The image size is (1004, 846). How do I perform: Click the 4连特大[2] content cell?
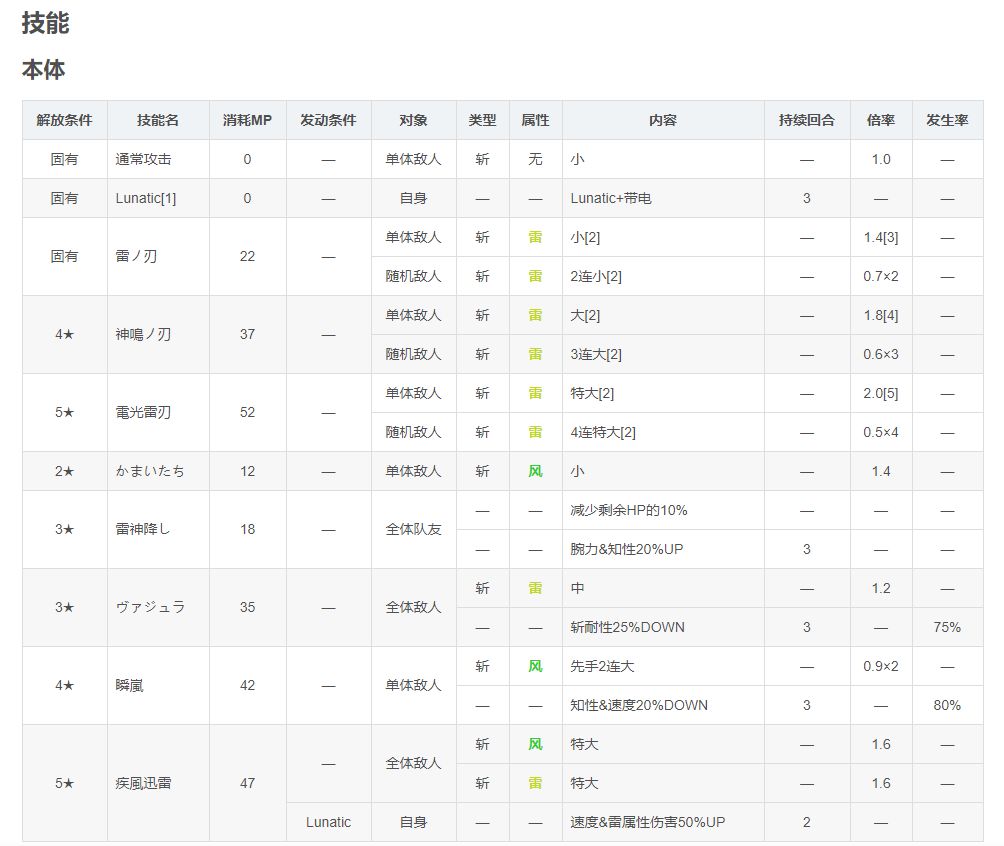[663, 433]
